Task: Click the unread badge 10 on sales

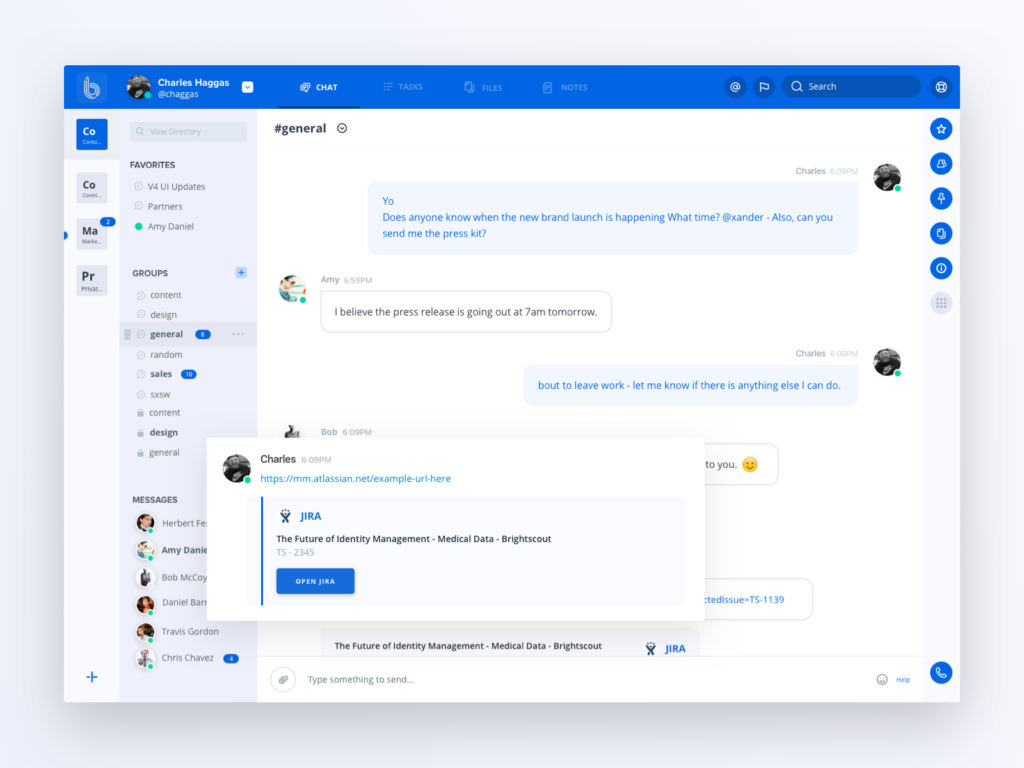Action: tap(189, 374)
